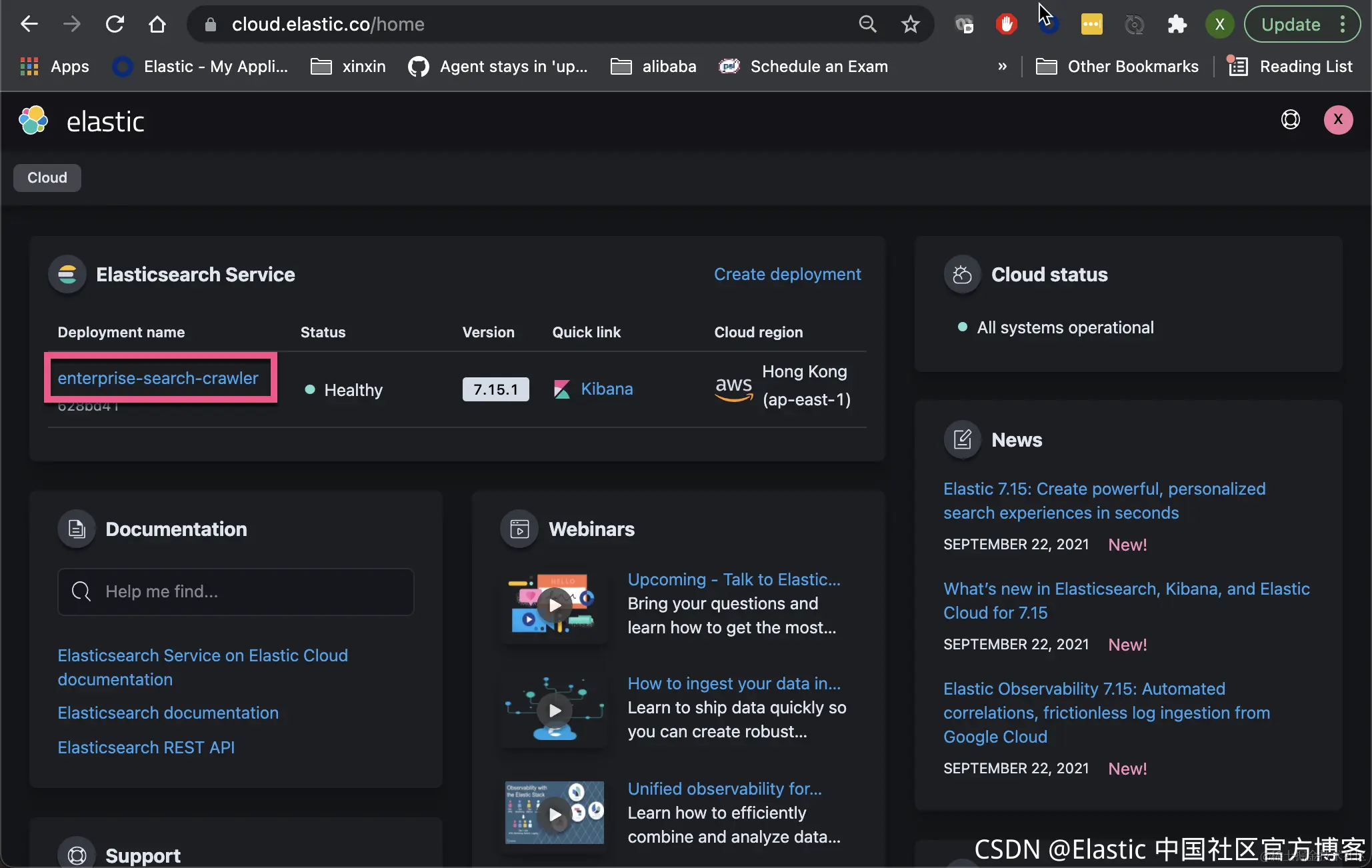This screenshot has height=868, width=1372.
Task: Open the browser zoom magnifier icon
Action: [x=867, y=25]
